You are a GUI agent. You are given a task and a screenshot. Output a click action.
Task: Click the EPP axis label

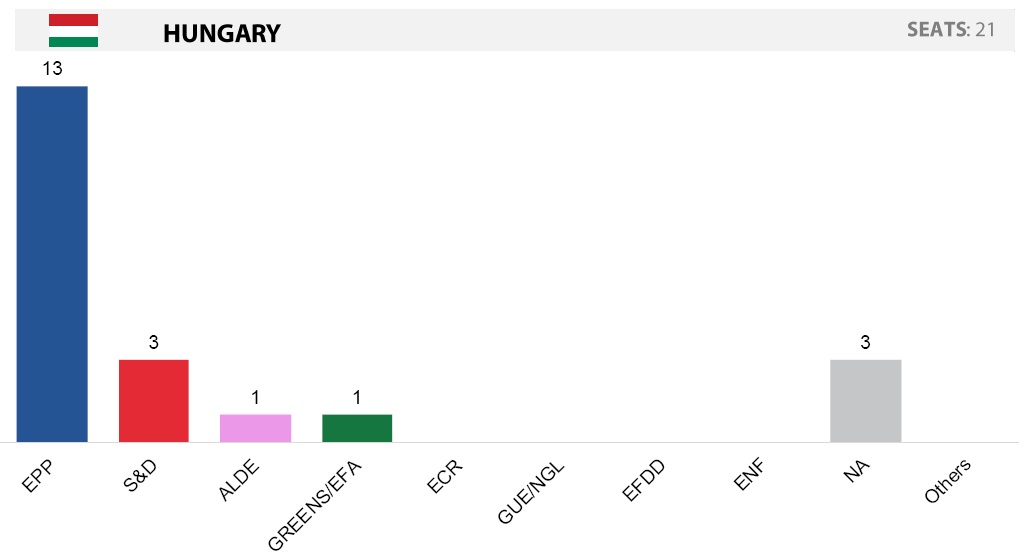pos(38,476)
